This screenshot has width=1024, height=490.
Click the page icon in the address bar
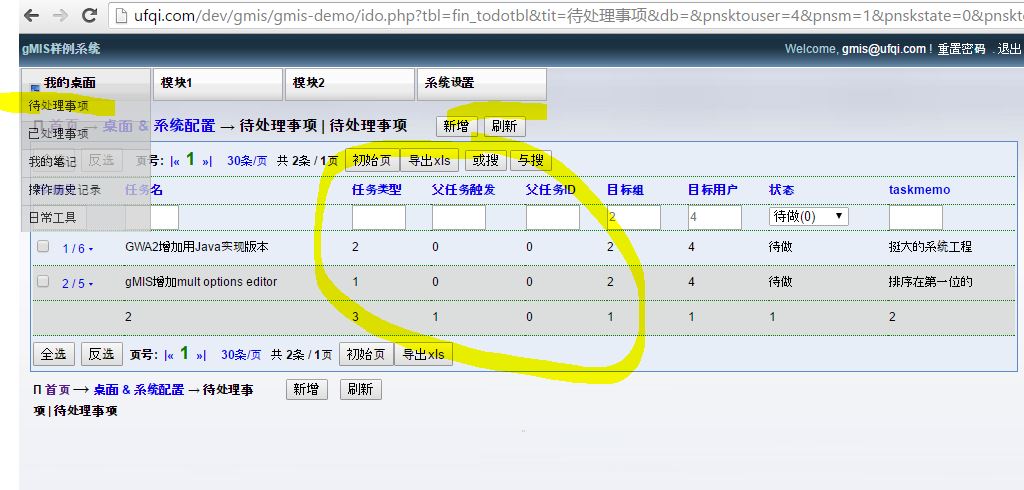(121, 16)
